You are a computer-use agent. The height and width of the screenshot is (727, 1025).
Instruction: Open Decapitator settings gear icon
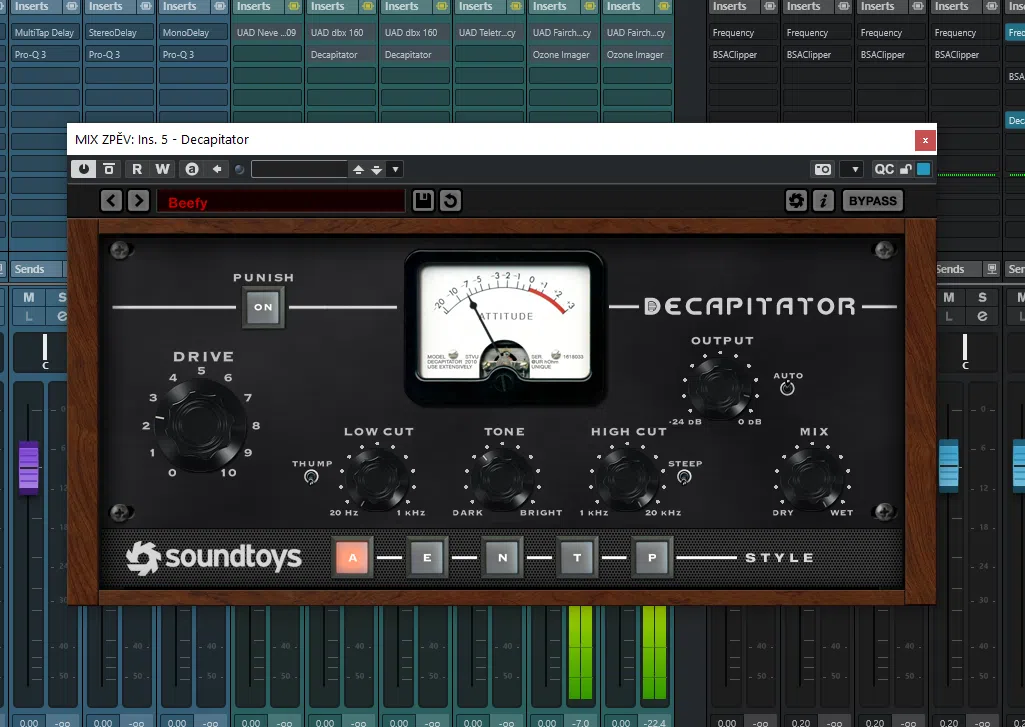point(796,201)
